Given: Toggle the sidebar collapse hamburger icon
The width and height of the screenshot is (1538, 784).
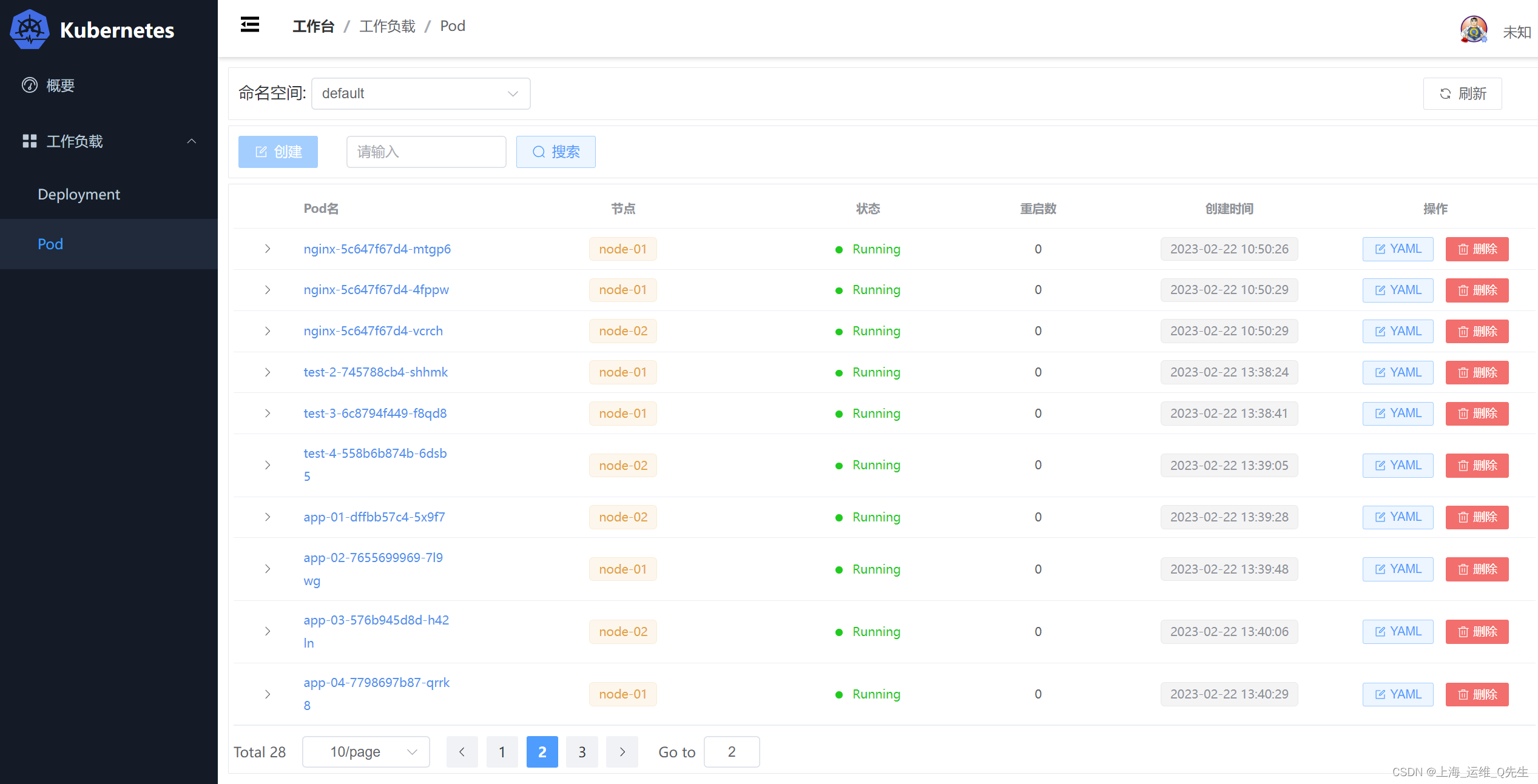Looking at the screenshot, I should (x=250, y=25).
